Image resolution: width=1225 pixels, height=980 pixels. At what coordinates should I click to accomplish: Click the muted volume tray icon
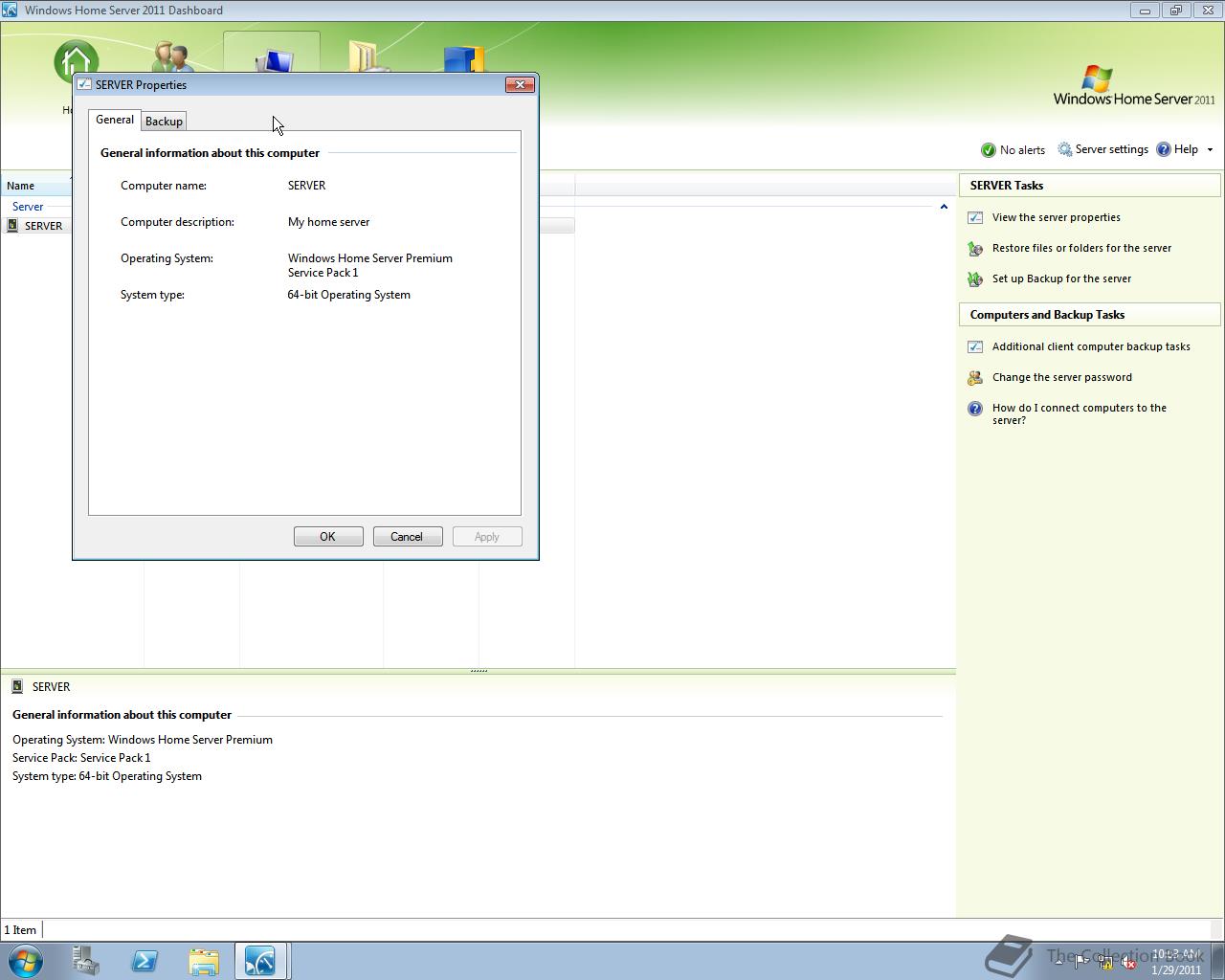pyautogui.click(x=1129, y=963)
